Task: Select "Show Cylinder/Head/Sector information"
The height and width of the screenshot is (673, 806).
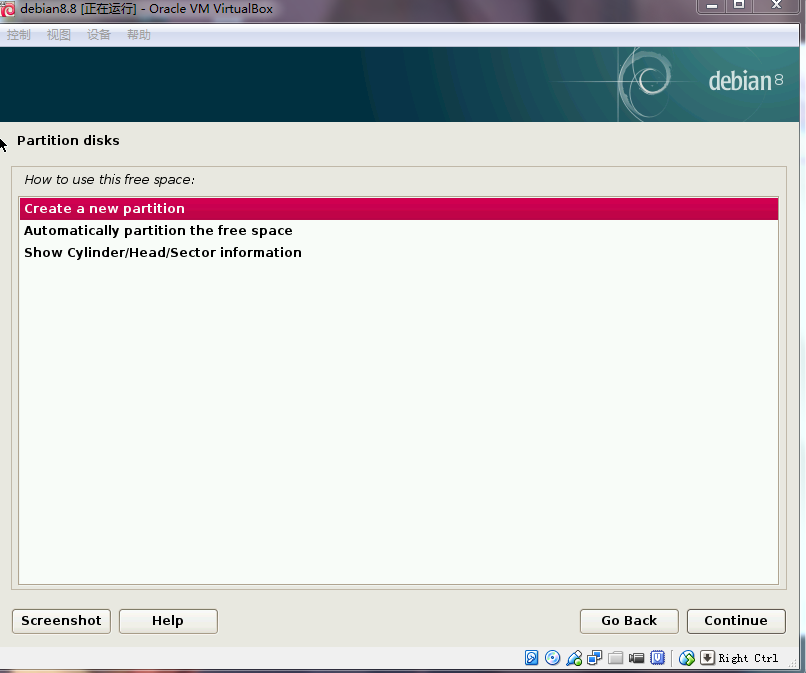Action: [163, 253]
